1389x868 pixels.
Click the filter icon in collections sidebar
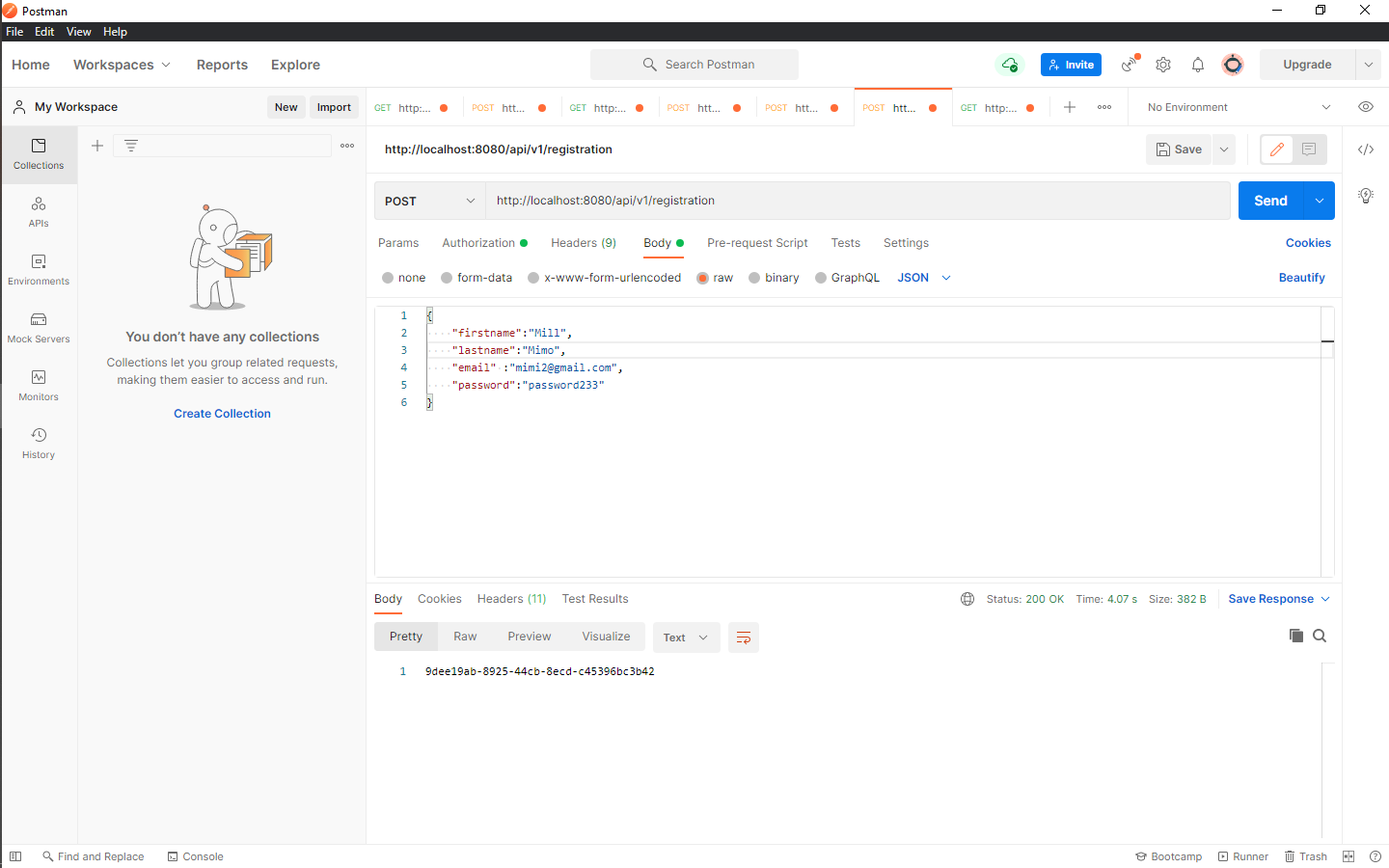[x=131, y=146]
